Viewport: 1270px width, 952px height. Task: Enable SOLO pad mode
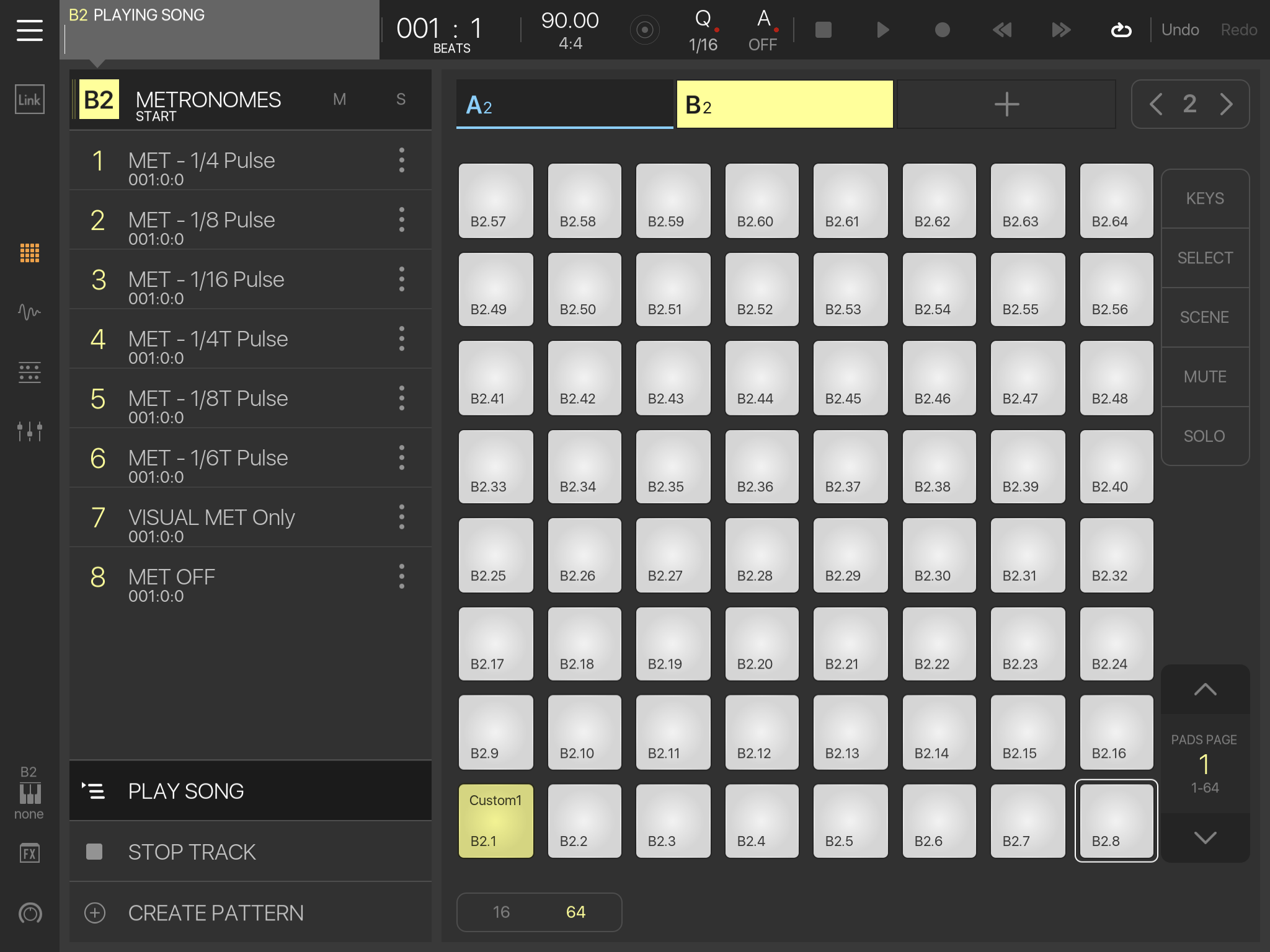1205,436
